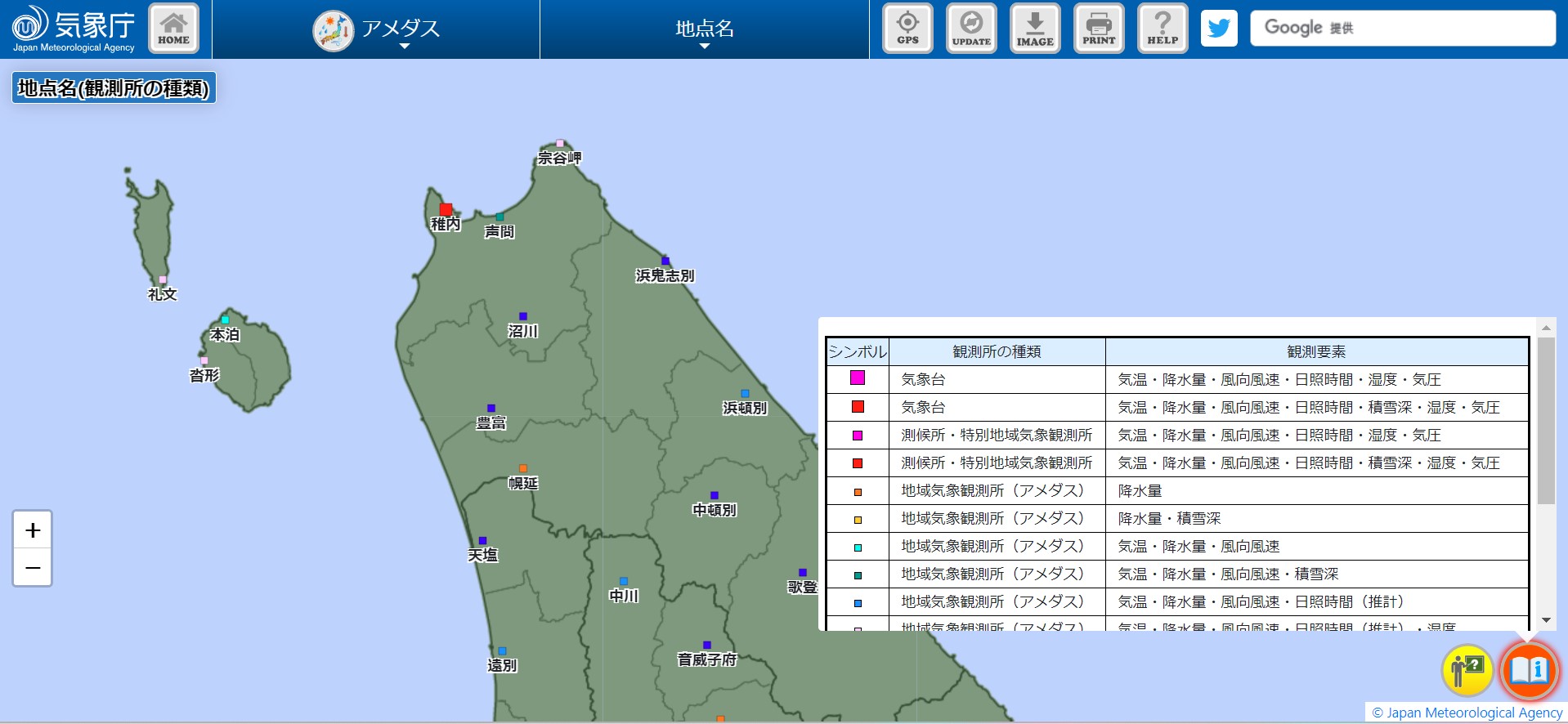Open the 地点名 dropdown menu
1568x724 pixels.
(705, 29)
